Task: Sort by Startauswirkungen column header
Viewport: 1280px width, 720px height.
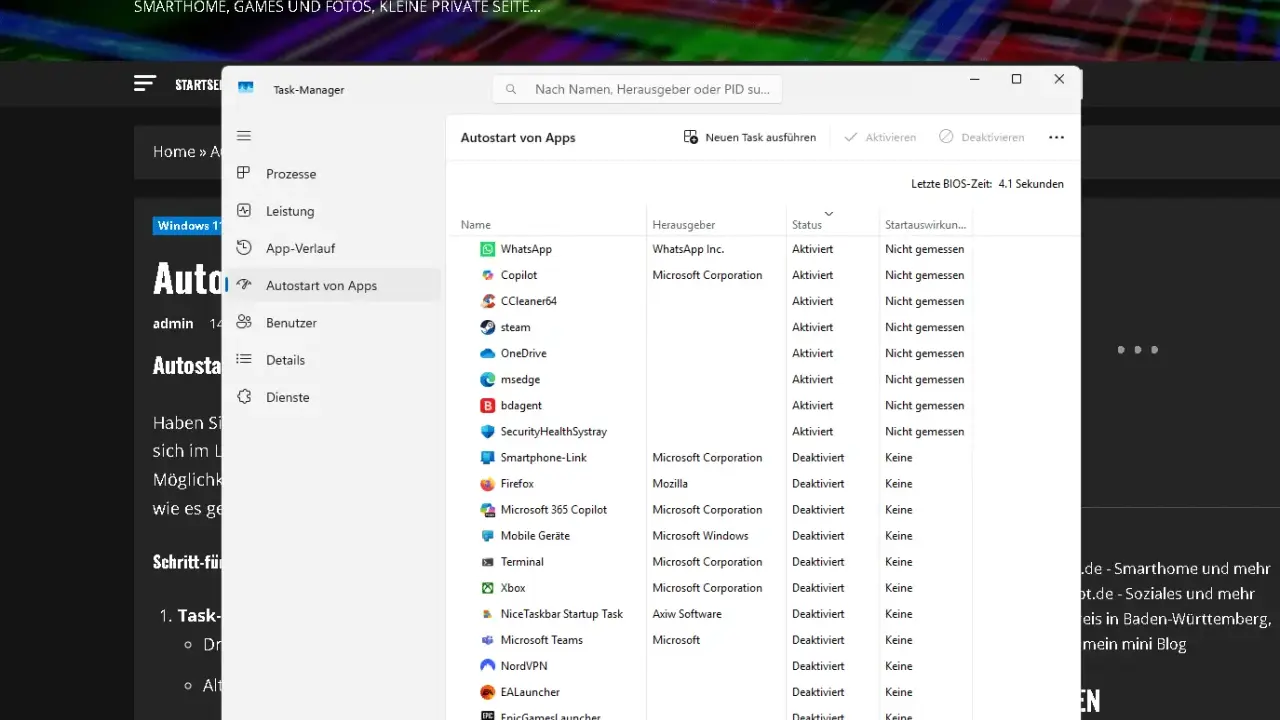Action: [925, 225]
